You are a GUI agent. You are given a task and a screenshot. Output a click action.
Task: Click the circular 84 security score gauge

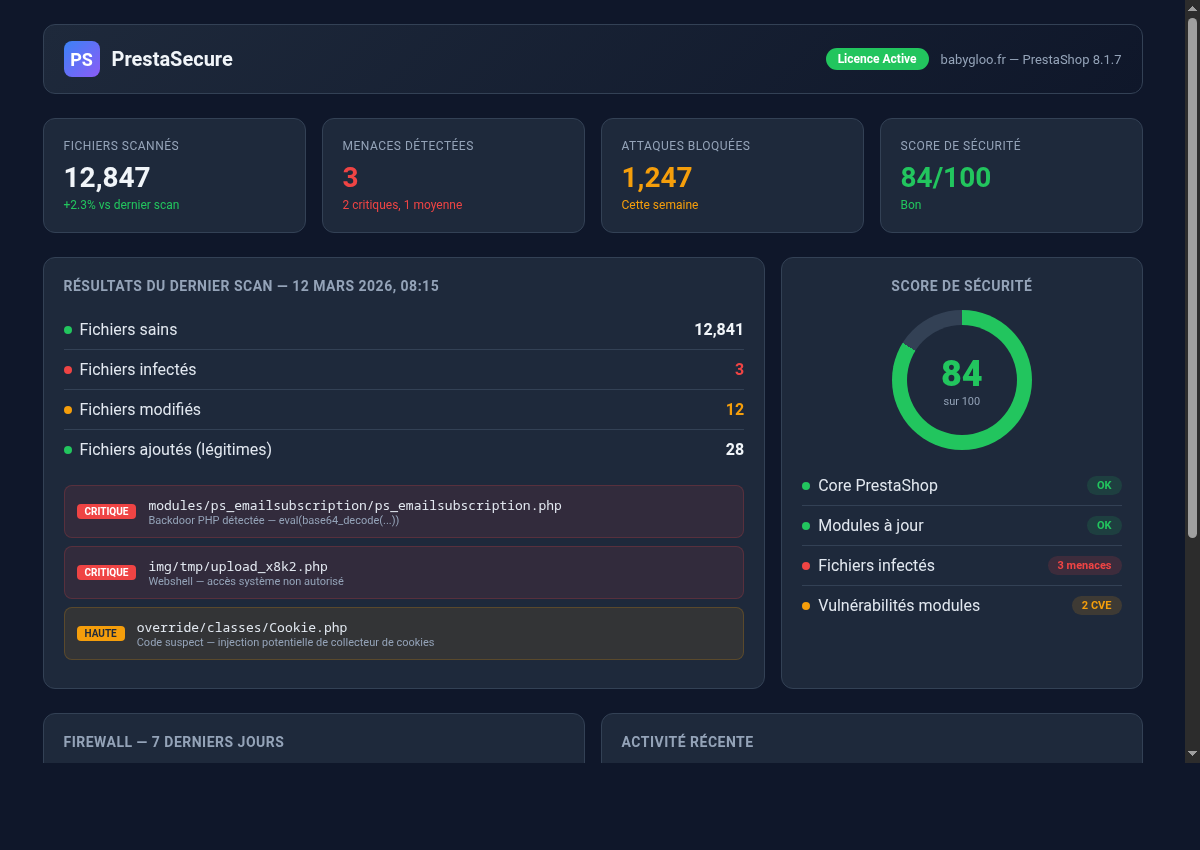[962, 380]
